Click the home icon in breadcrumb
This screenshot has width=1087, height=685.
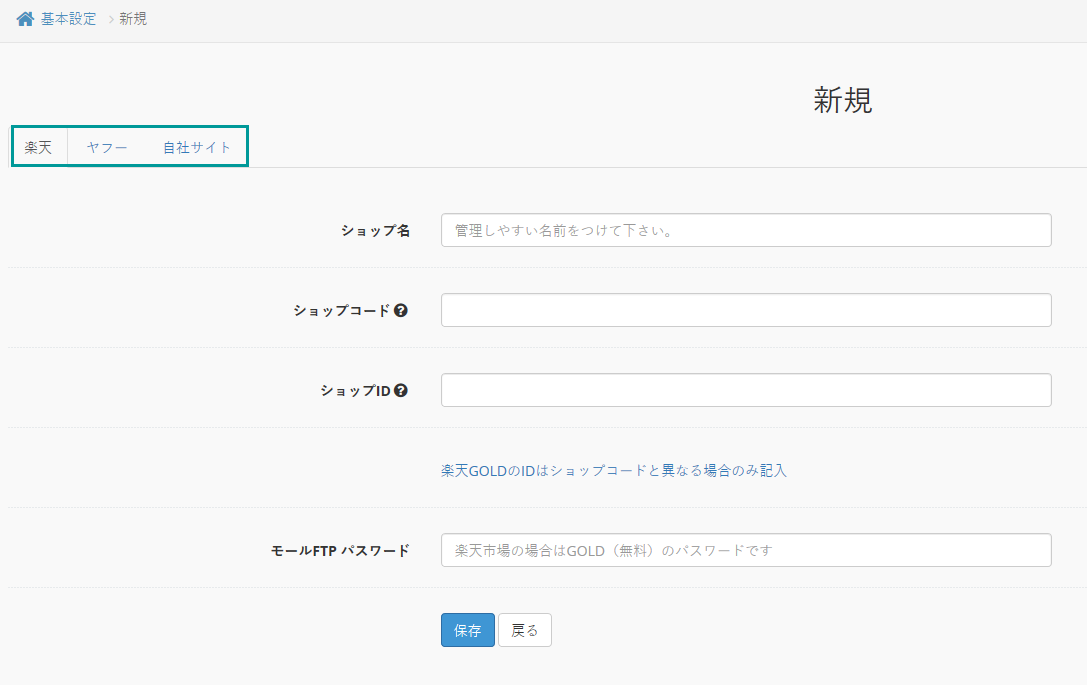25,19
